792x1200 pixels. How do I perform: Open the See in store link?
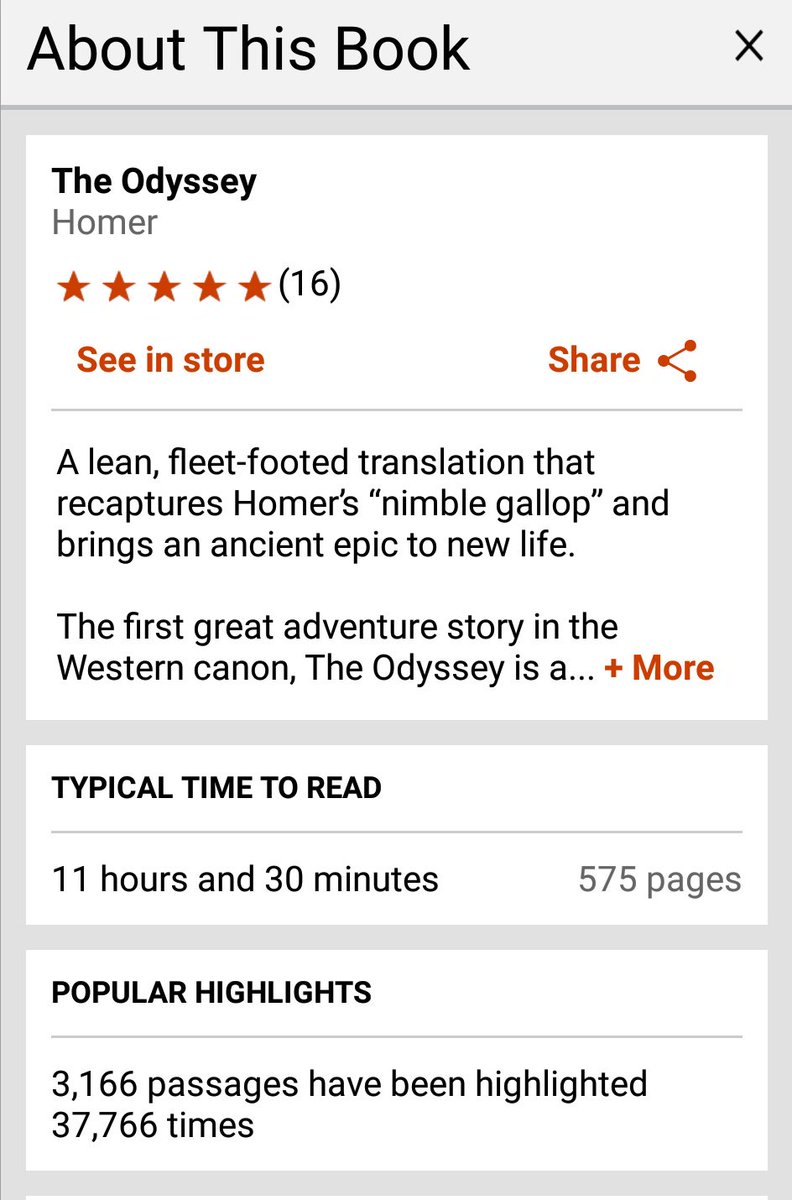point(171,360)
